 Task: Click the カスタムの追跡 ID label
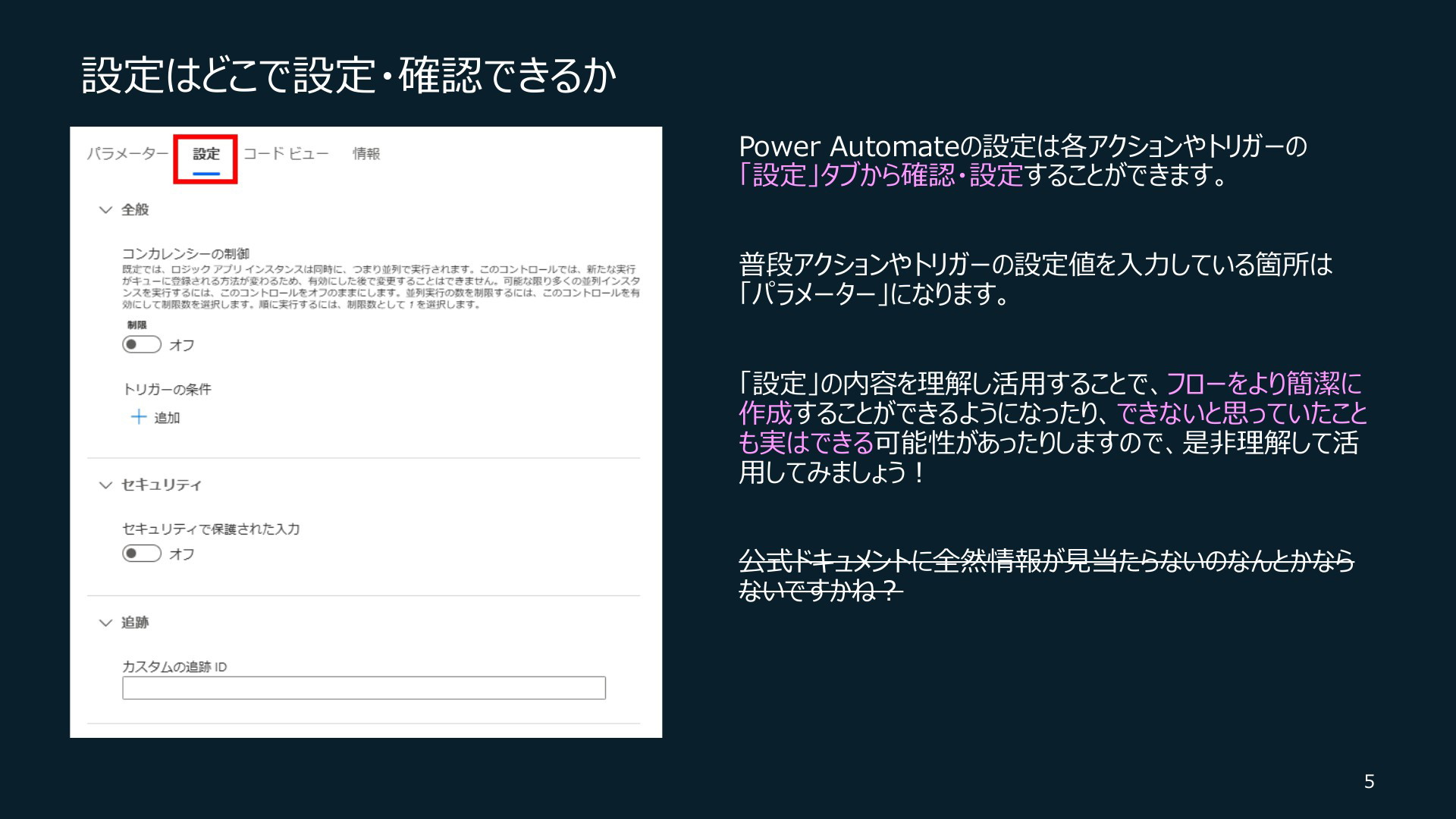point(174,667)
